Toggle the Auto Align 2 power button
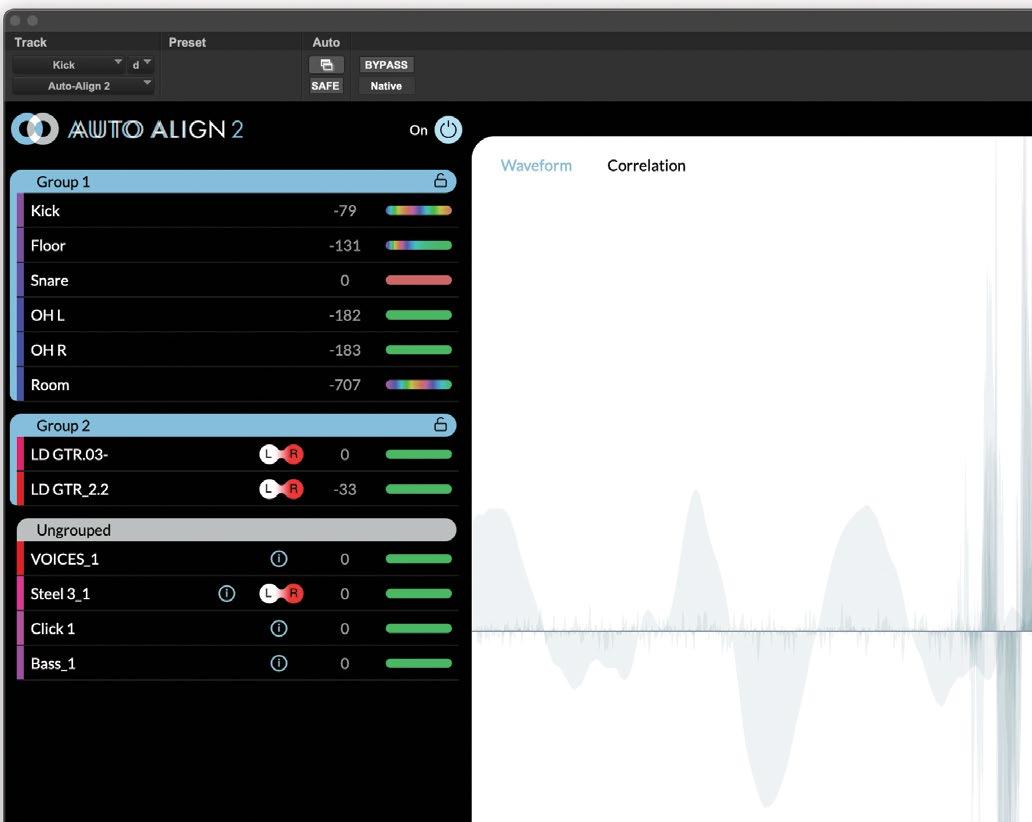The height and width of the screenshot is (822, 1032). tap(448, 130)
